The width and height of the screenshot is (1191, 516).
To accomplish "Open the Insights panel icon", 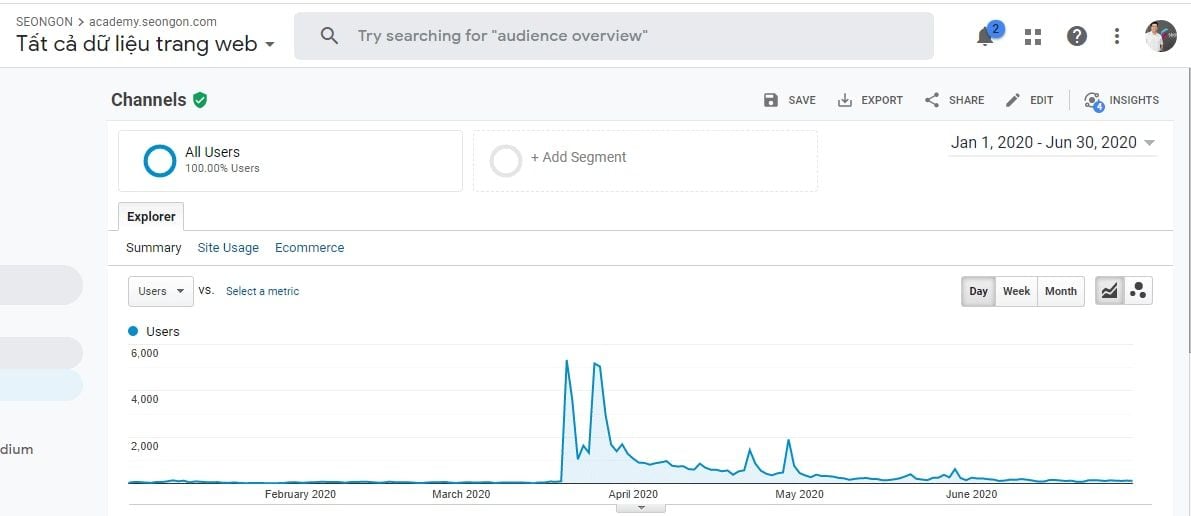I will (x=1093, y=100).
